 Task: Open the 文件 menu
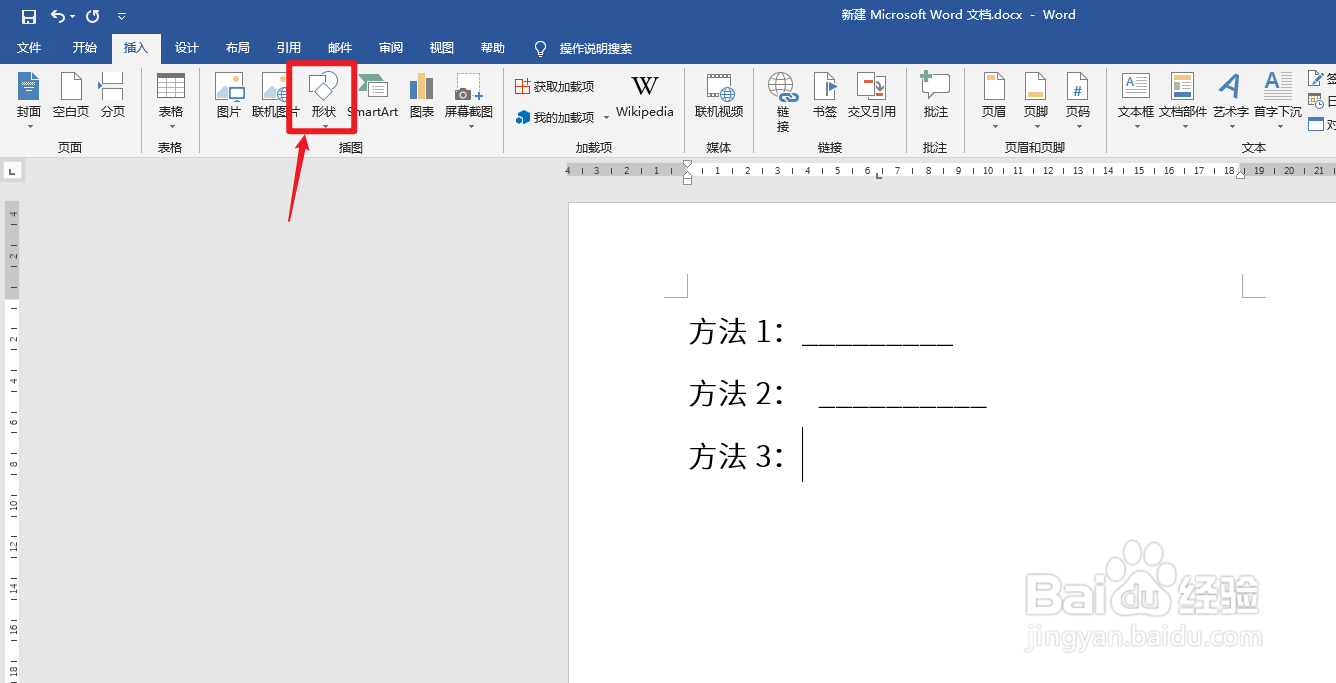[29, 47]
